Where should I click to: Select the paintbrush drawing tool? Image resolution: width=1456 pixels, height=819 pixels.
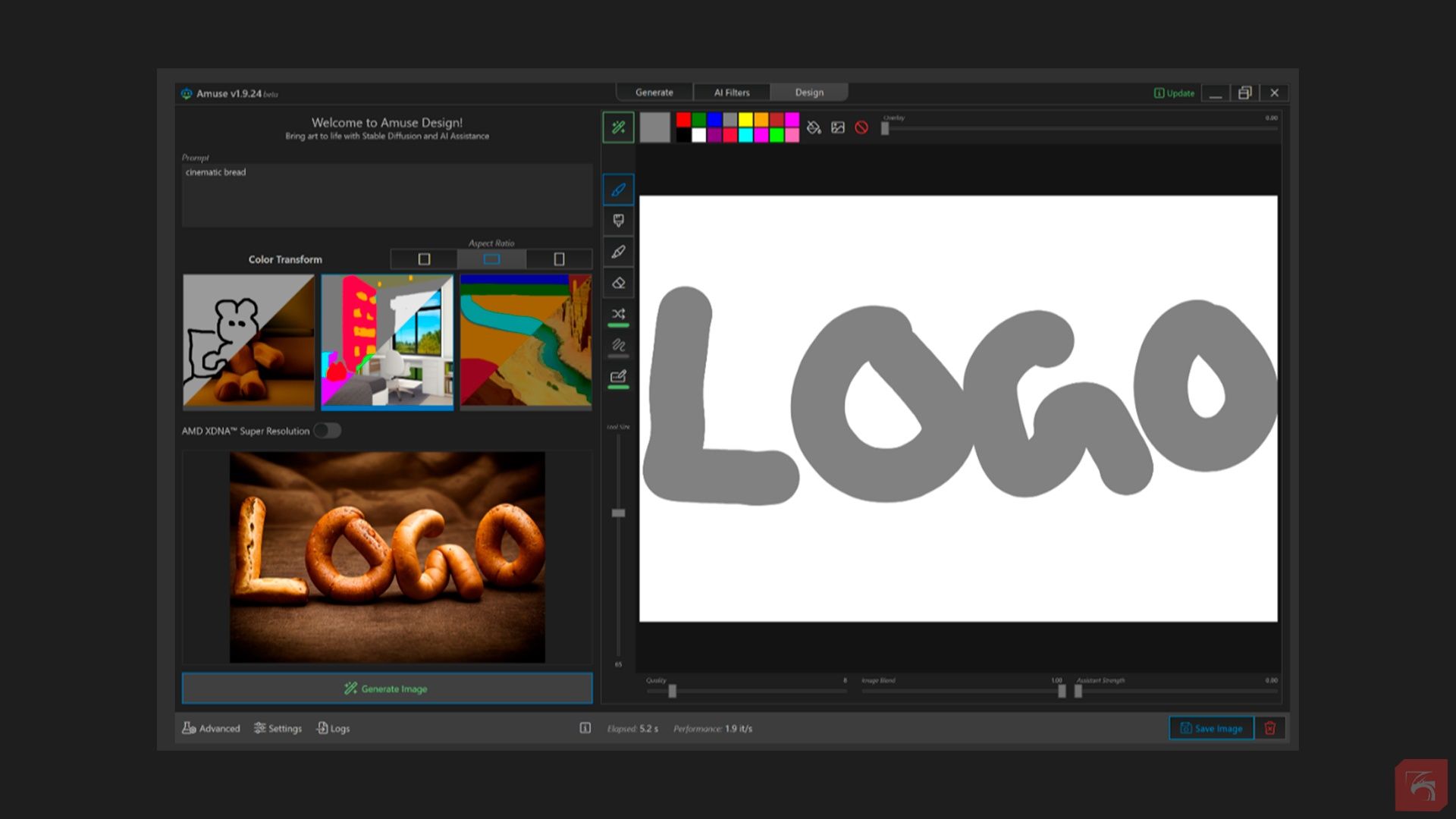[618, 190]
